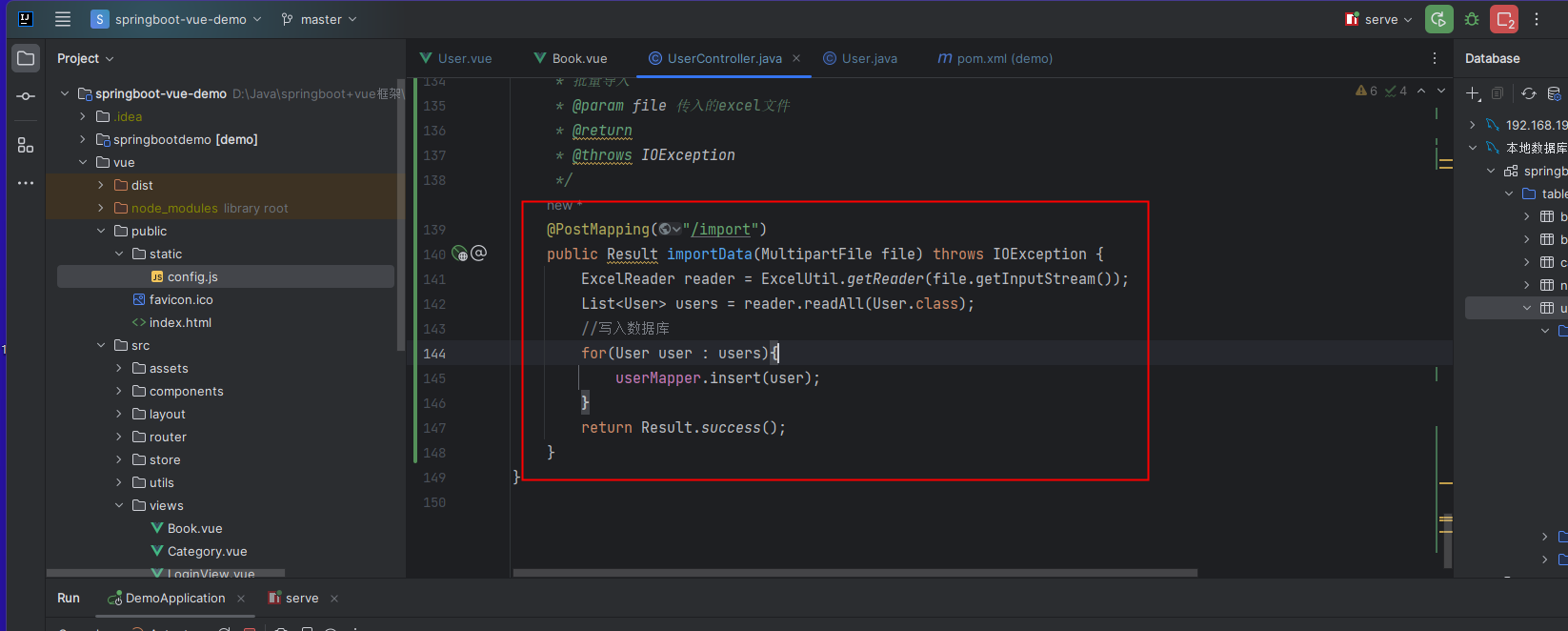
Task: Switch to the Book.vue editor tab
Action: pyautogui.click(x=571, y=58)
